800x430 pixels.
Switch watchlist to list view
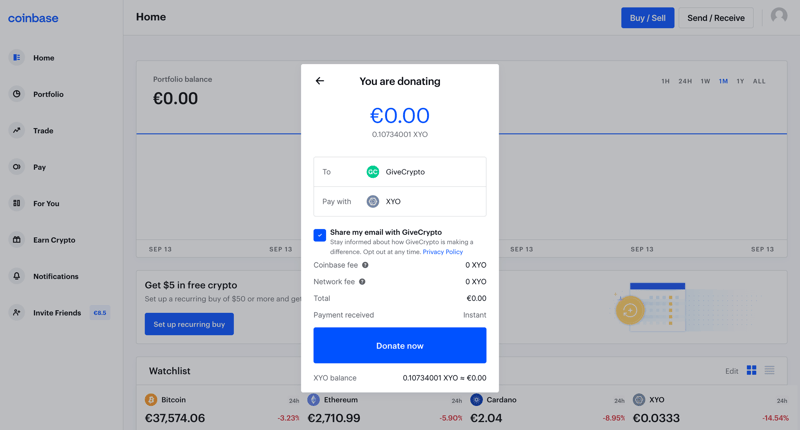[769, 370]
